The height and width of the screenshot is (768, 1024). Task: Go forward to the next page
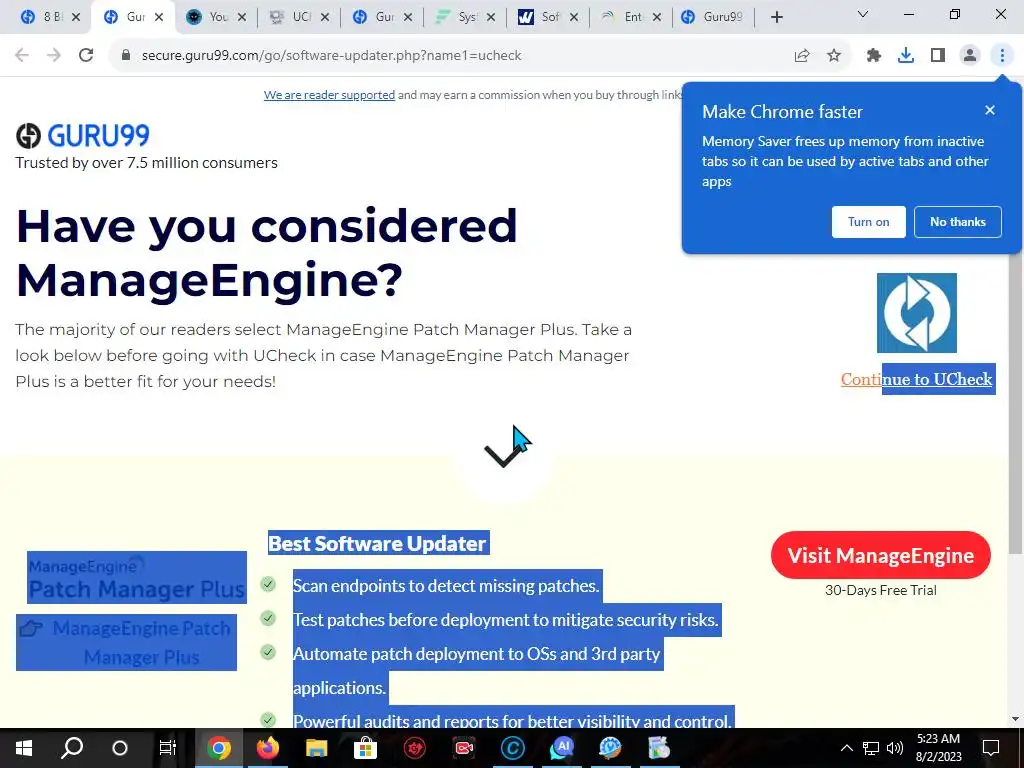[x=54, y=56]
